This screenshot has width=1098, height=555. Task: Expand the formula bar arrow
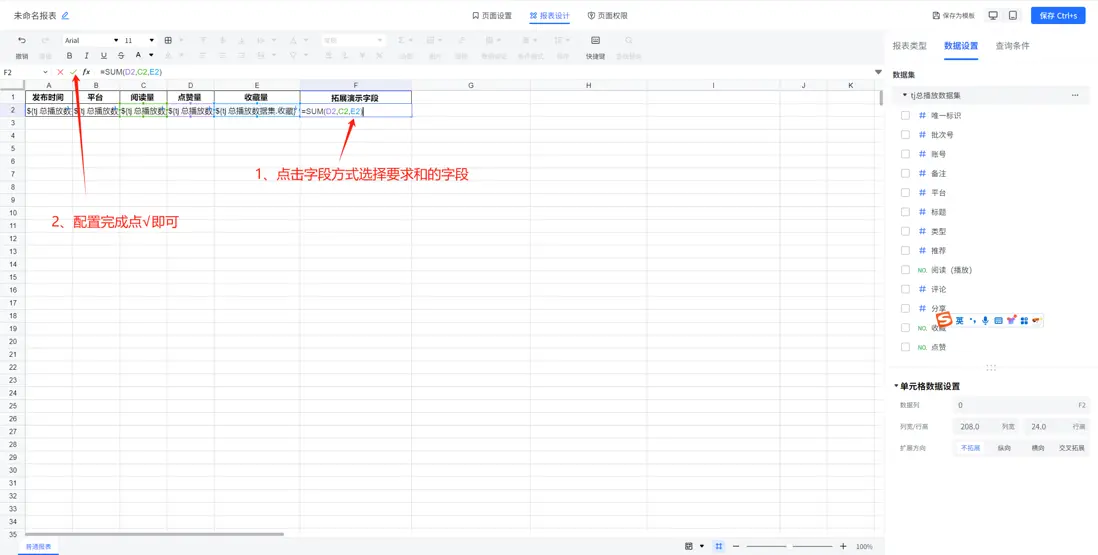[x=878, y=72]
